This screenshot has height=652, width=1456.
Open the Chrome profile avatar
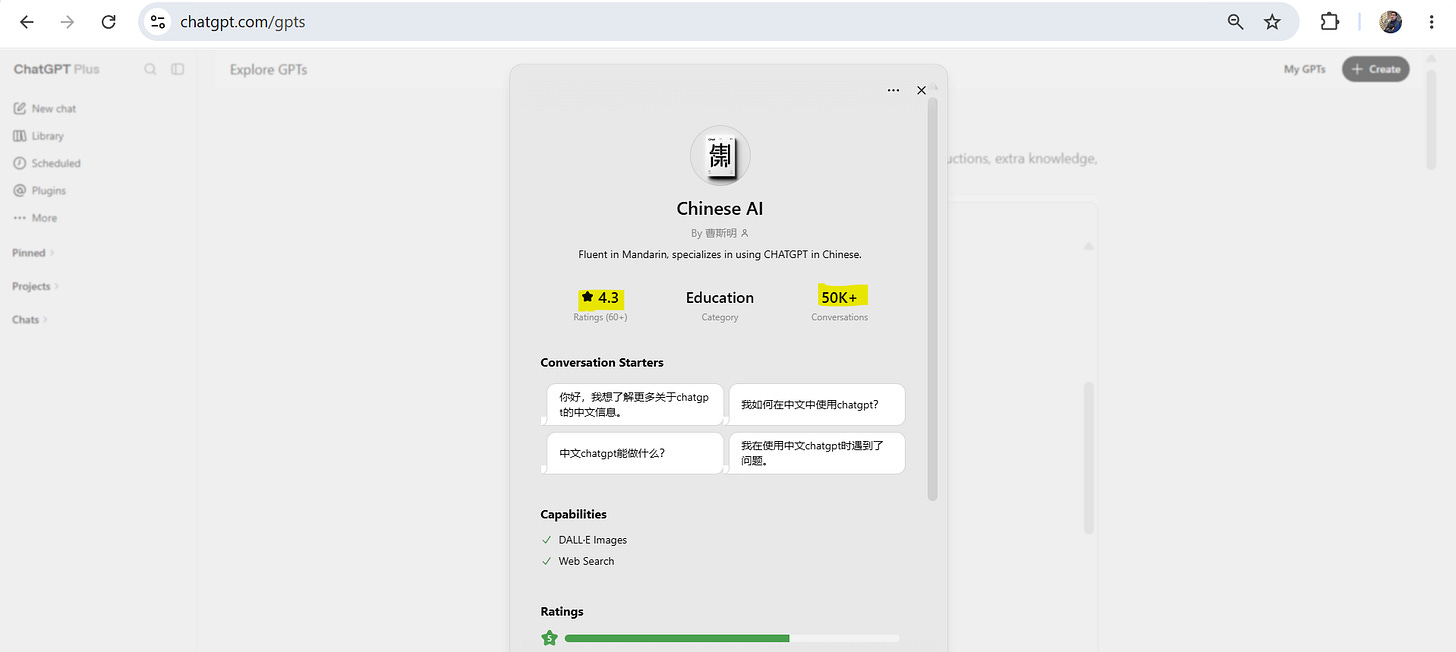tap(1390, 22)
